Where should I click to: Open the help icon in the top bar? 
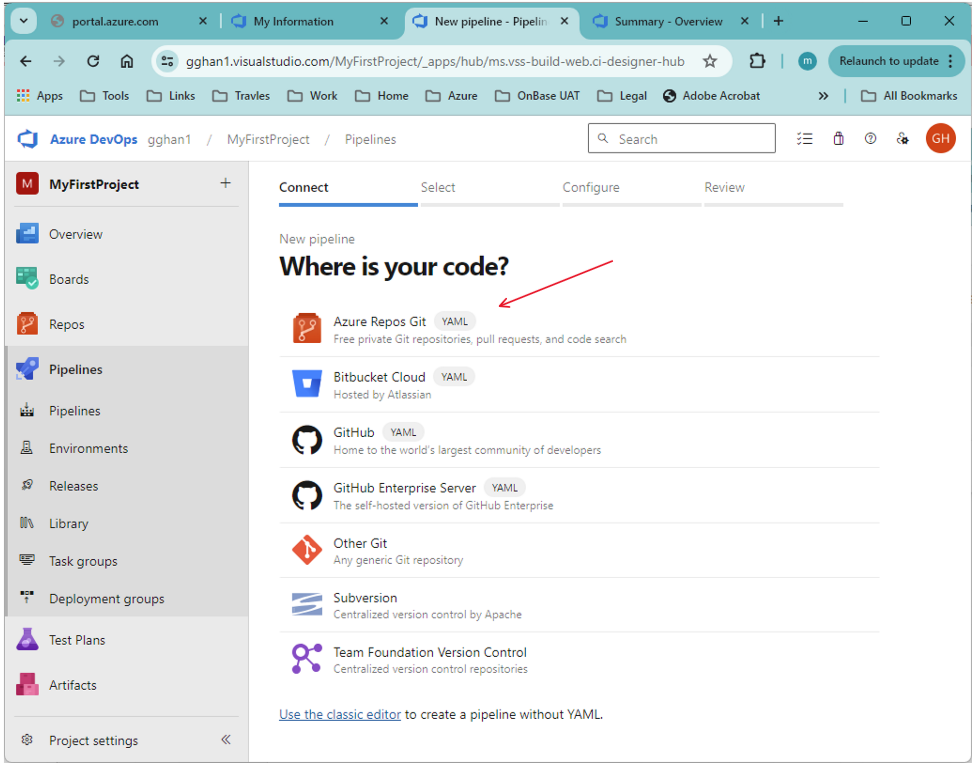[870, 138]
